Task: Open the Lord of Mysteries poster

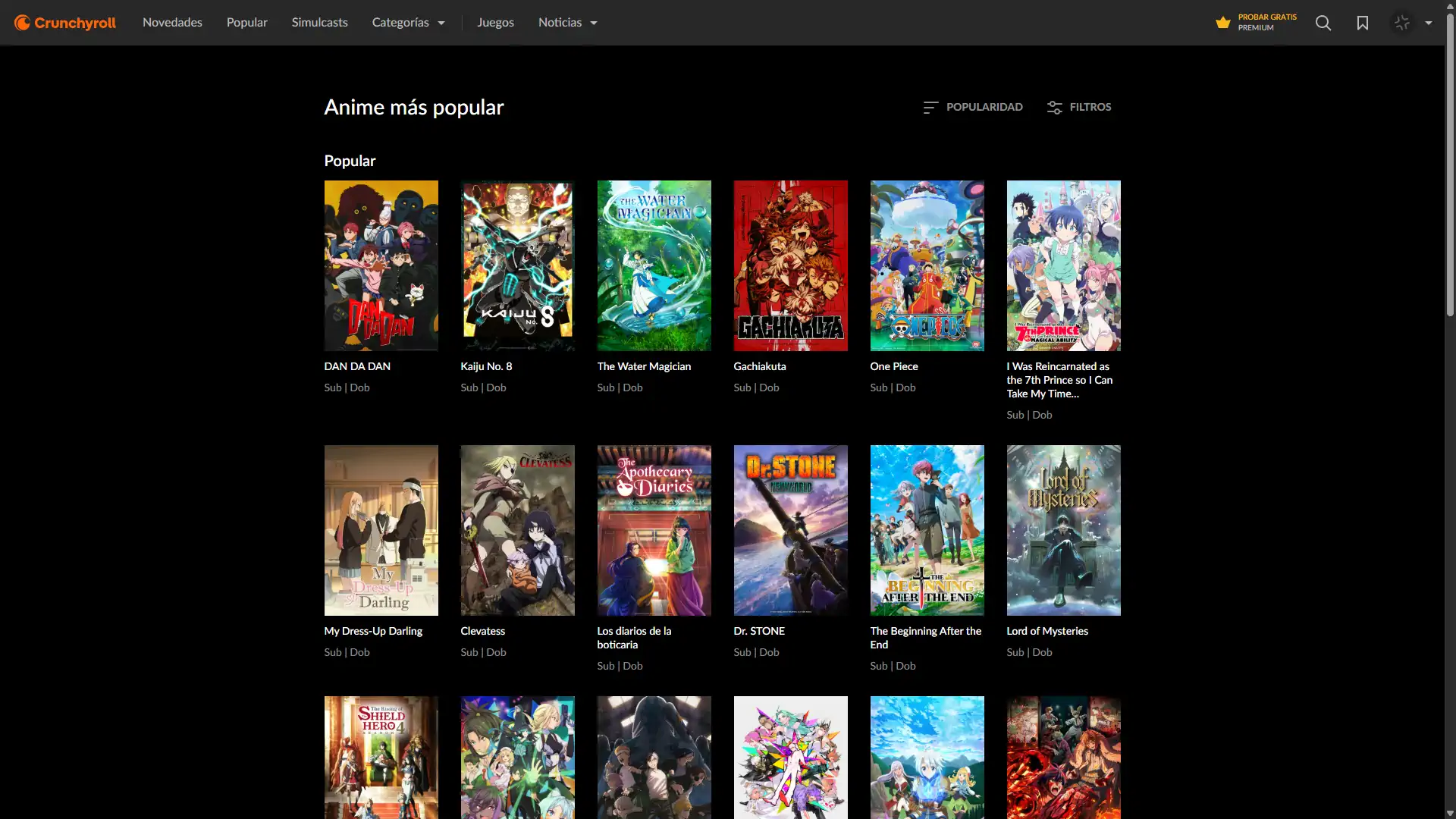Action: (x=1063, y=530)
